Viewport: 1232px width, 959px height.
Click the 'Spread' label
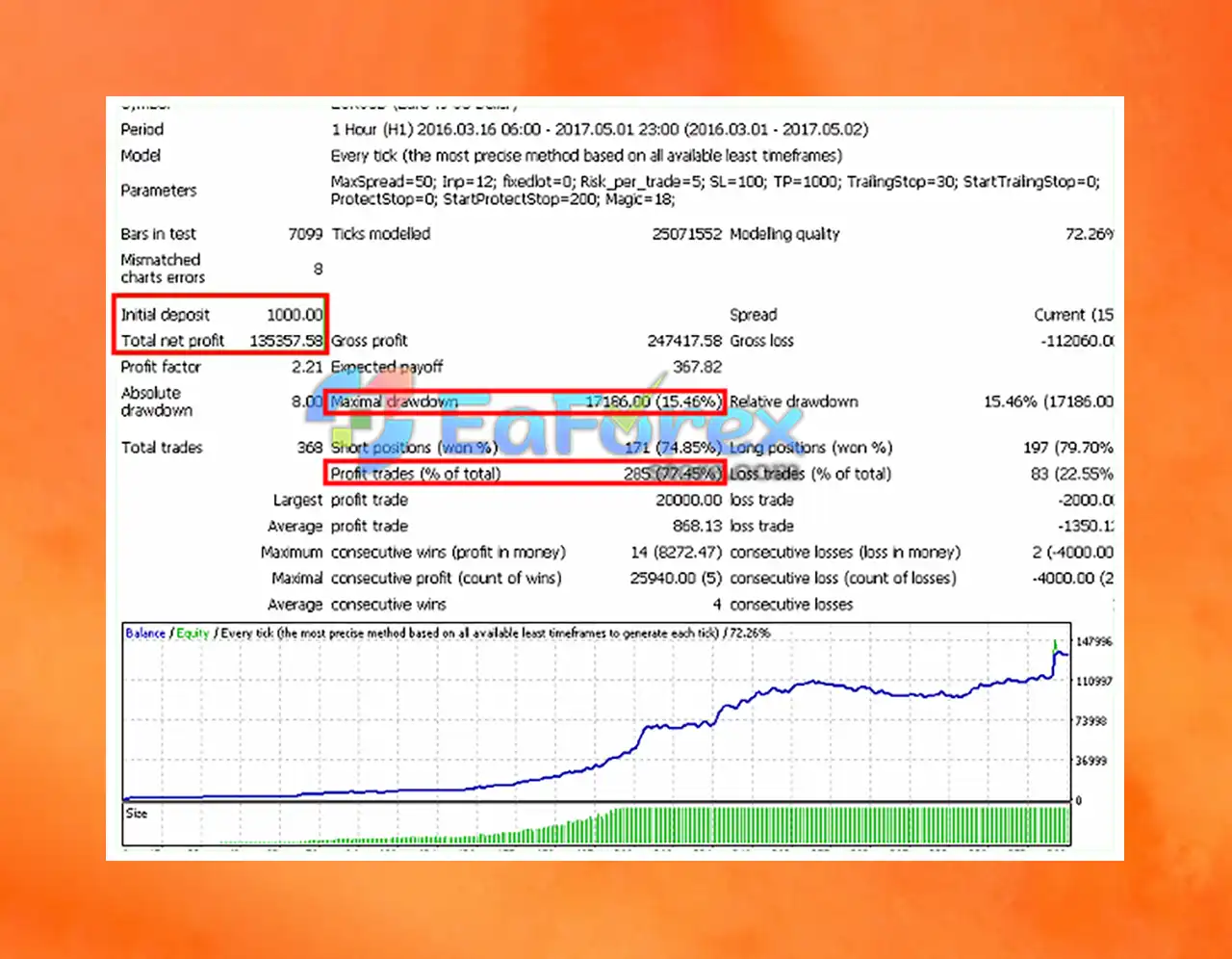click(x=753, y=314)
